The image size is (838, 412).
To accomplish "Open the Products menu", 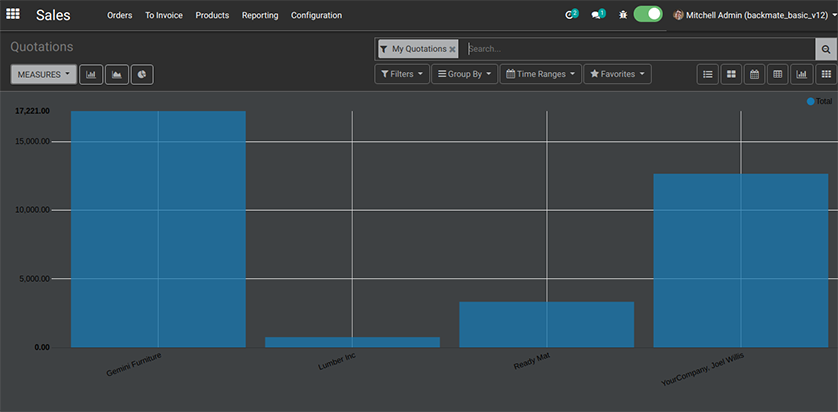I will coord(212,15).
